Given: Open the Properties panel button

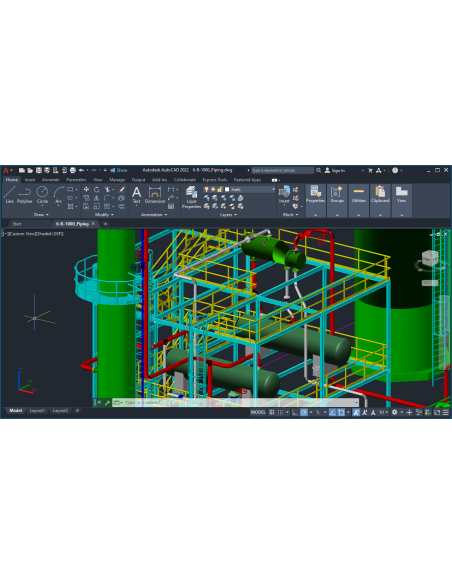Looking at the screenshot, I should pyautogui.click(x=315, y=200).
